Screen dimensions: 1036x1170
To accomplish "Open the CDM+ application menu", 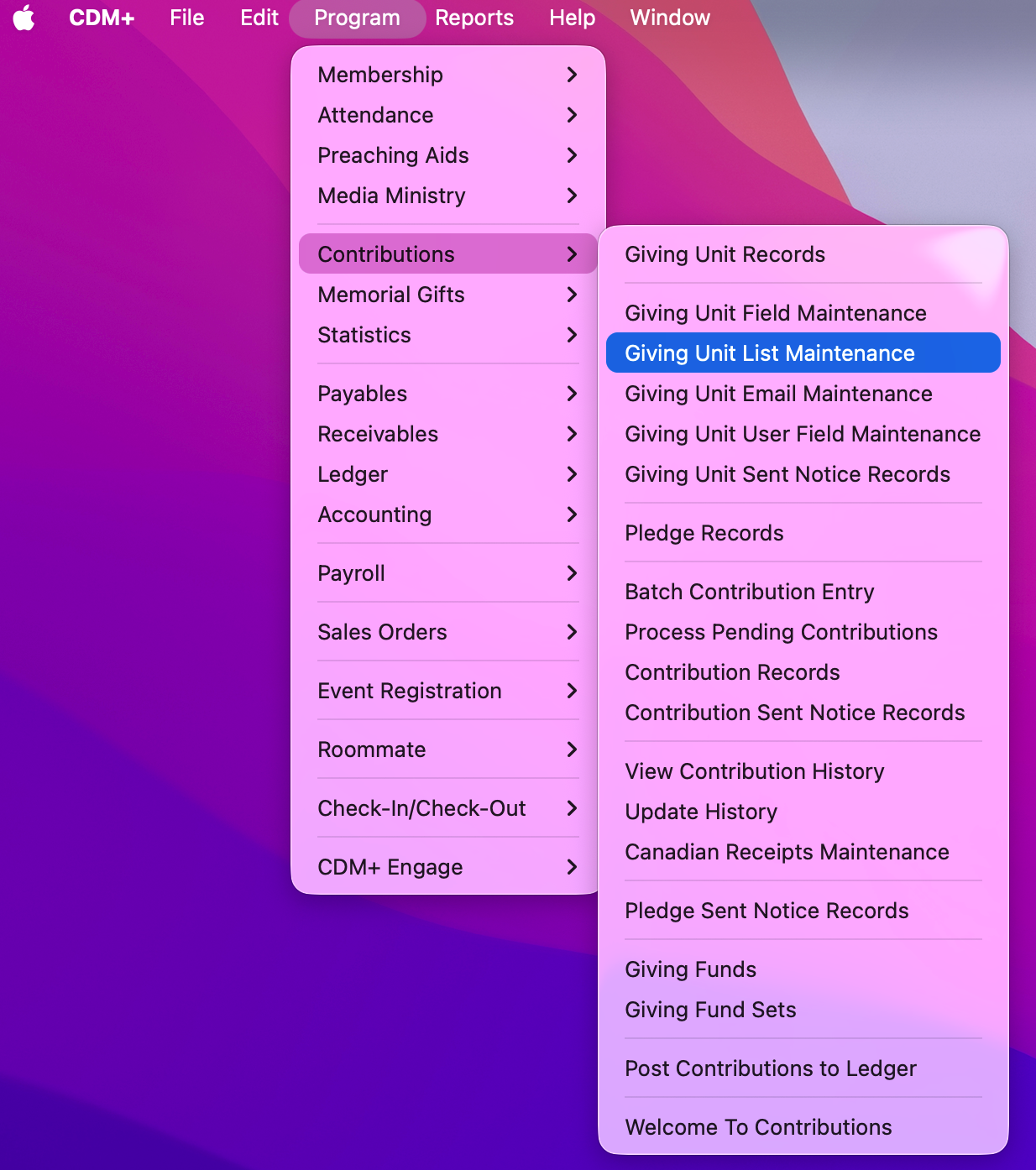I will point(102,18).
